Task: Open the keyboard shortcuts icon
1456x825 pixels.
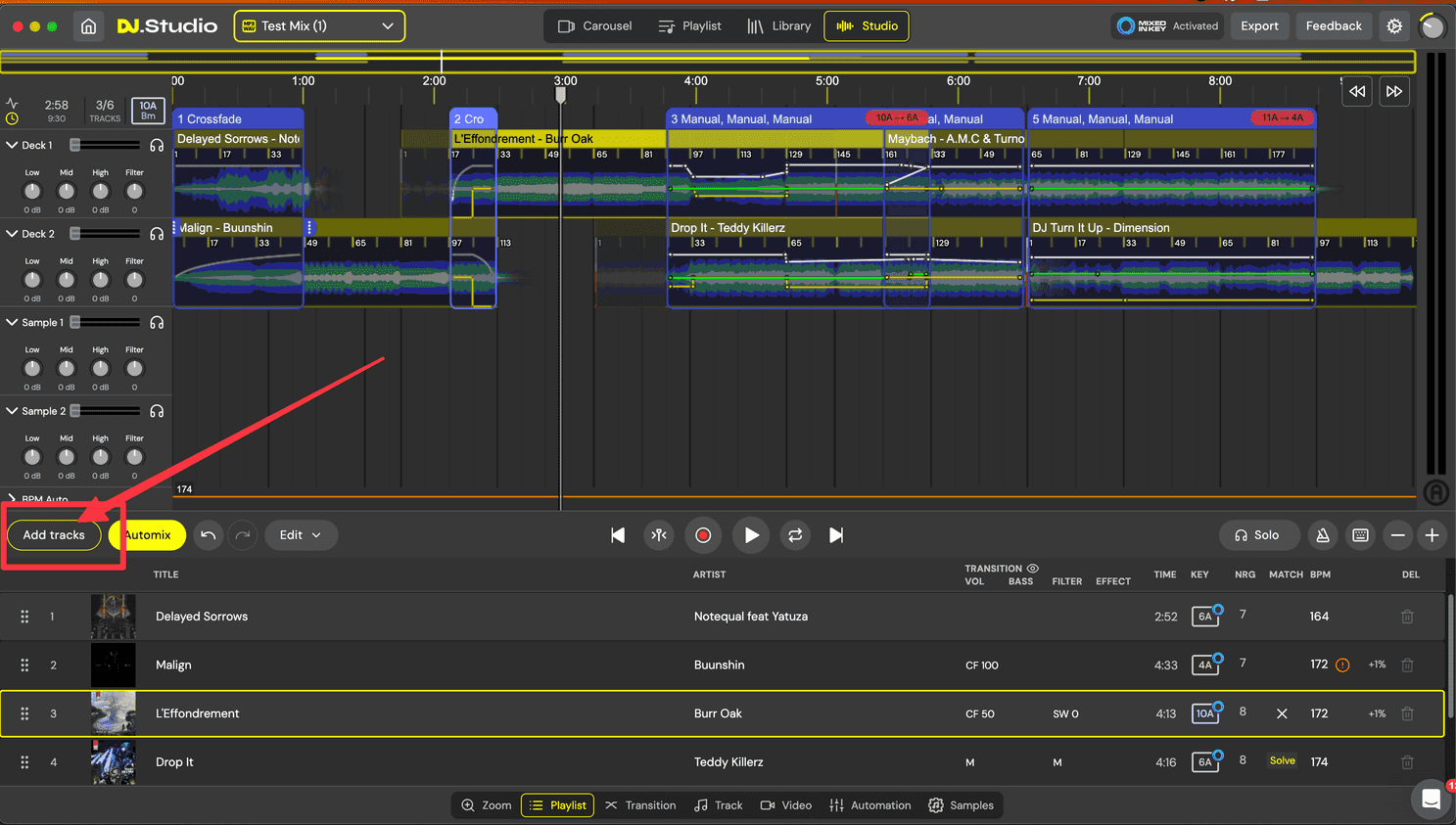Action: click(x=1360, y=535)
